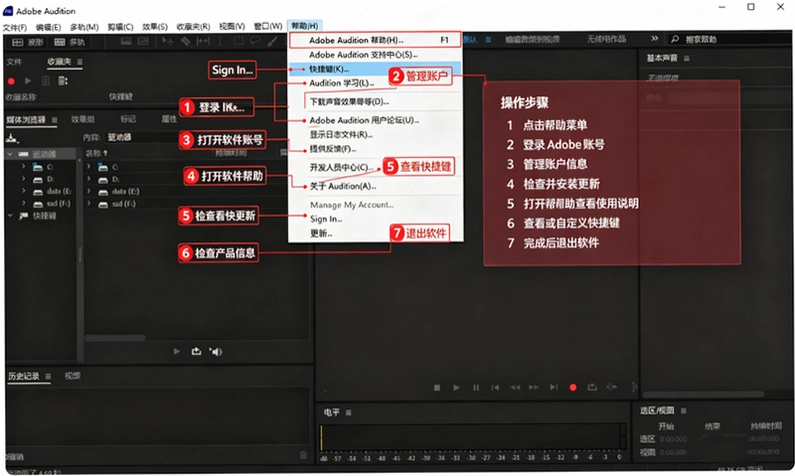Expand data (E:) in folder tree
The width and height of the screenshot is (795, 476).
point(23,191)
